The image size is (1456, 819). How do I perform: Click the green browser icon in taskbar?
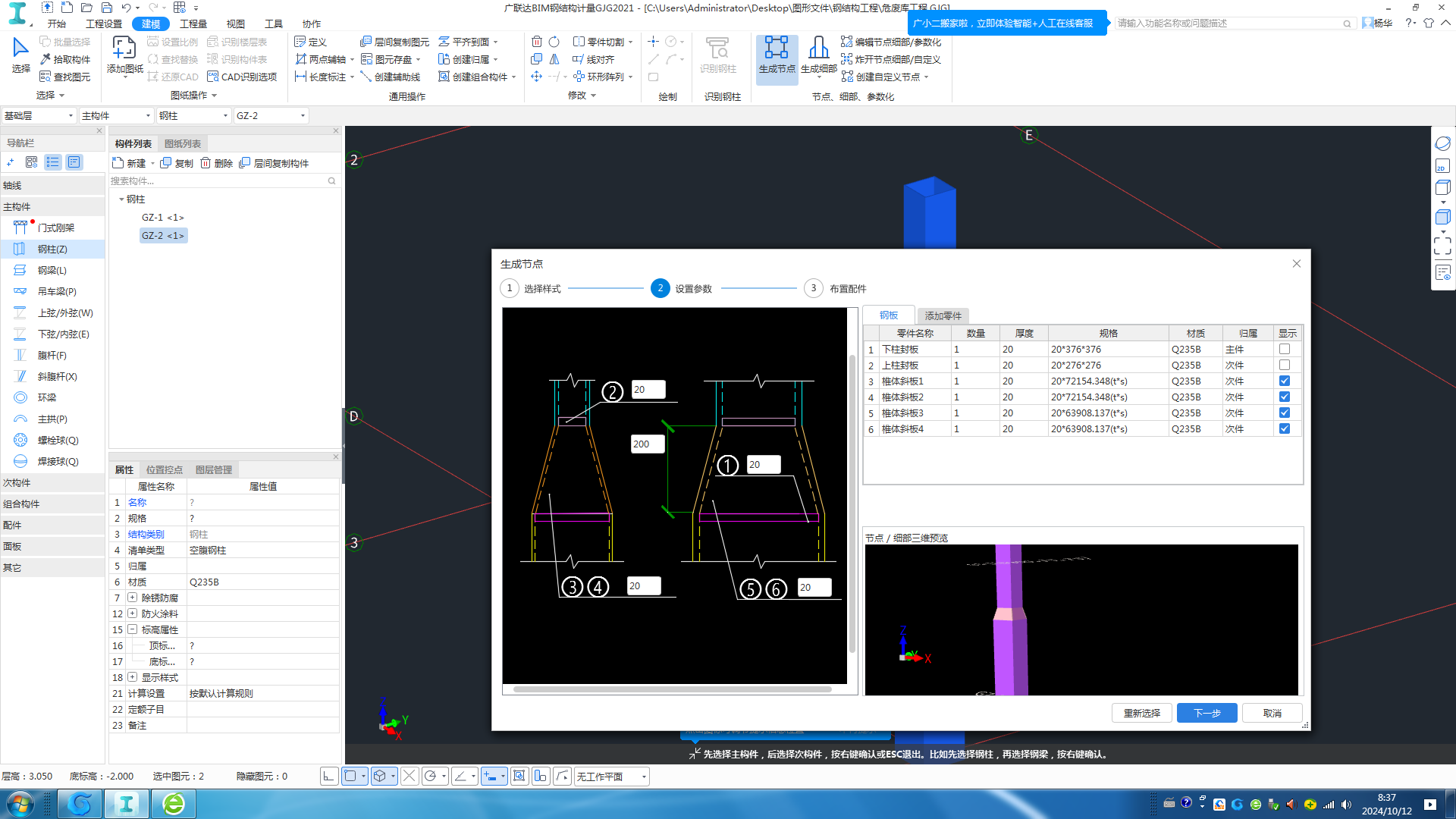click(x=174, y=804)
